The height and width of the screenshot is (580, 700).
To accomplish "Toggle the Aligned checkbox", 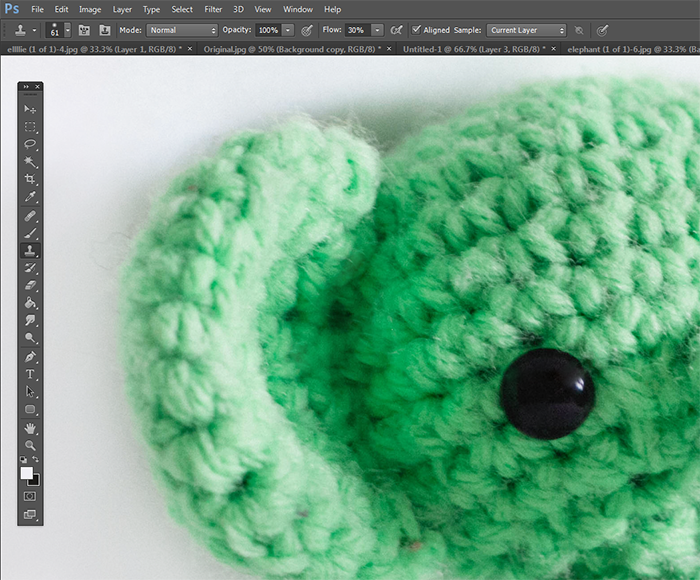I will point(416,30).
